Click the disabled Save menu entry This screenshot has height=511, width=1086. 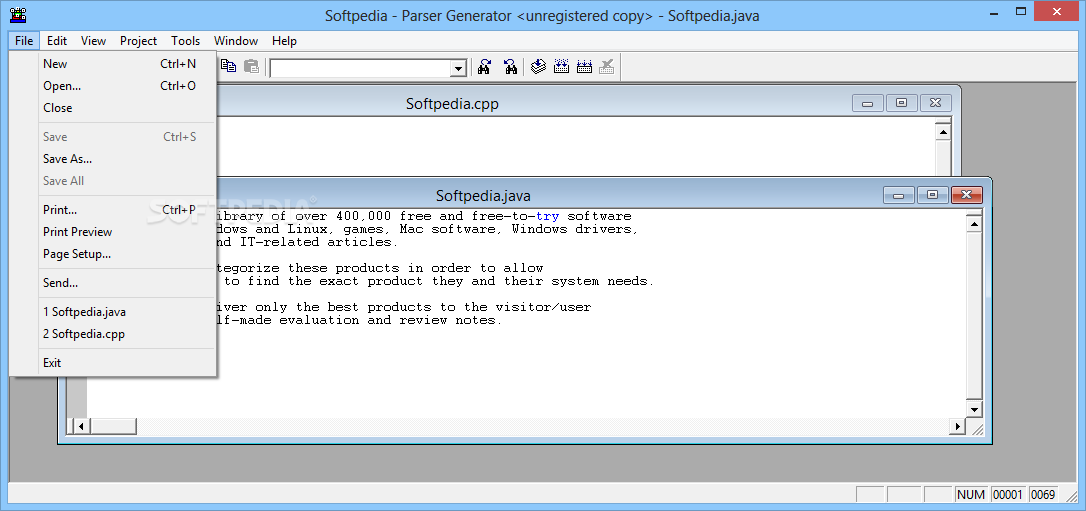coord(113,137)
